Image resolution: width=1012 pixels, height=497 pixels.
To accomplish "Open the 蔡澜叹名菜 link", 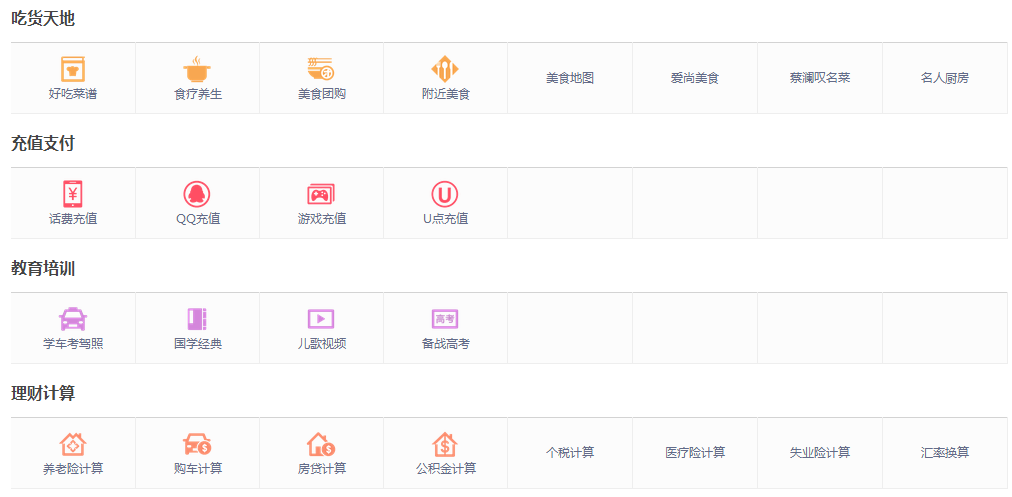I will (x=819, y=78).
